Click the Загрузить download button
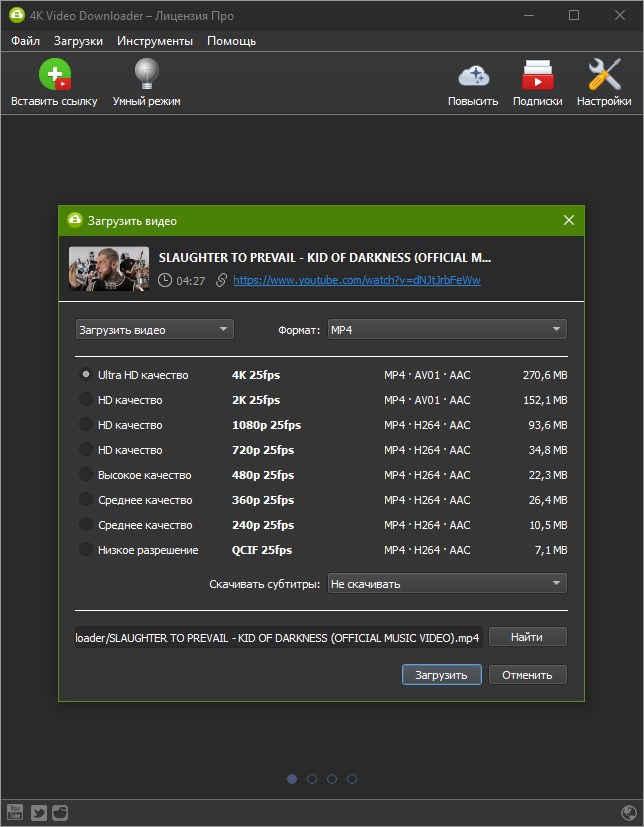The image size is (644, 827). (x=441, y=675)
